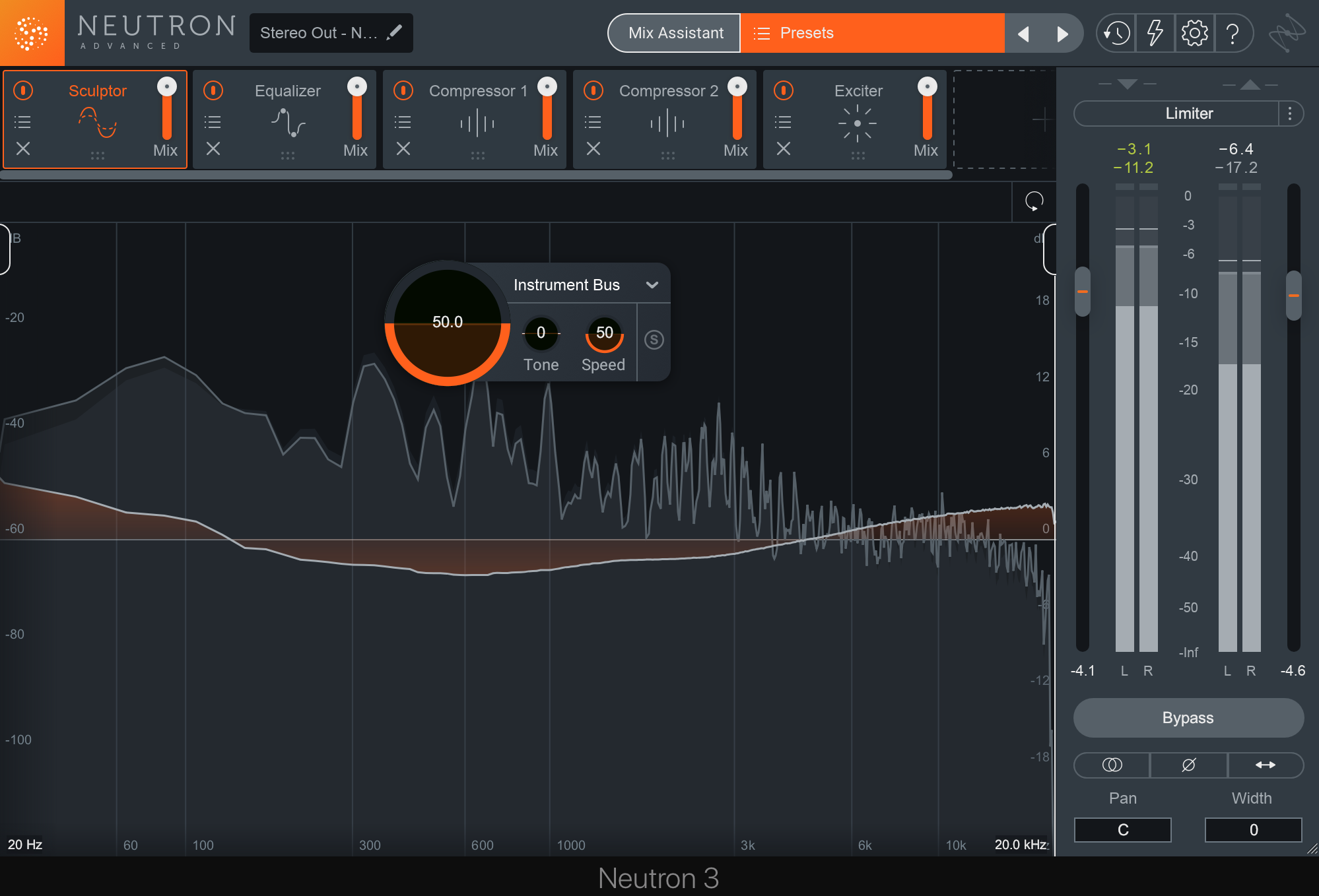The height and width of the screenshot is (896, 1319).
Task: Click the Bypass button in Limiter section
Action: pos(1190,717)
